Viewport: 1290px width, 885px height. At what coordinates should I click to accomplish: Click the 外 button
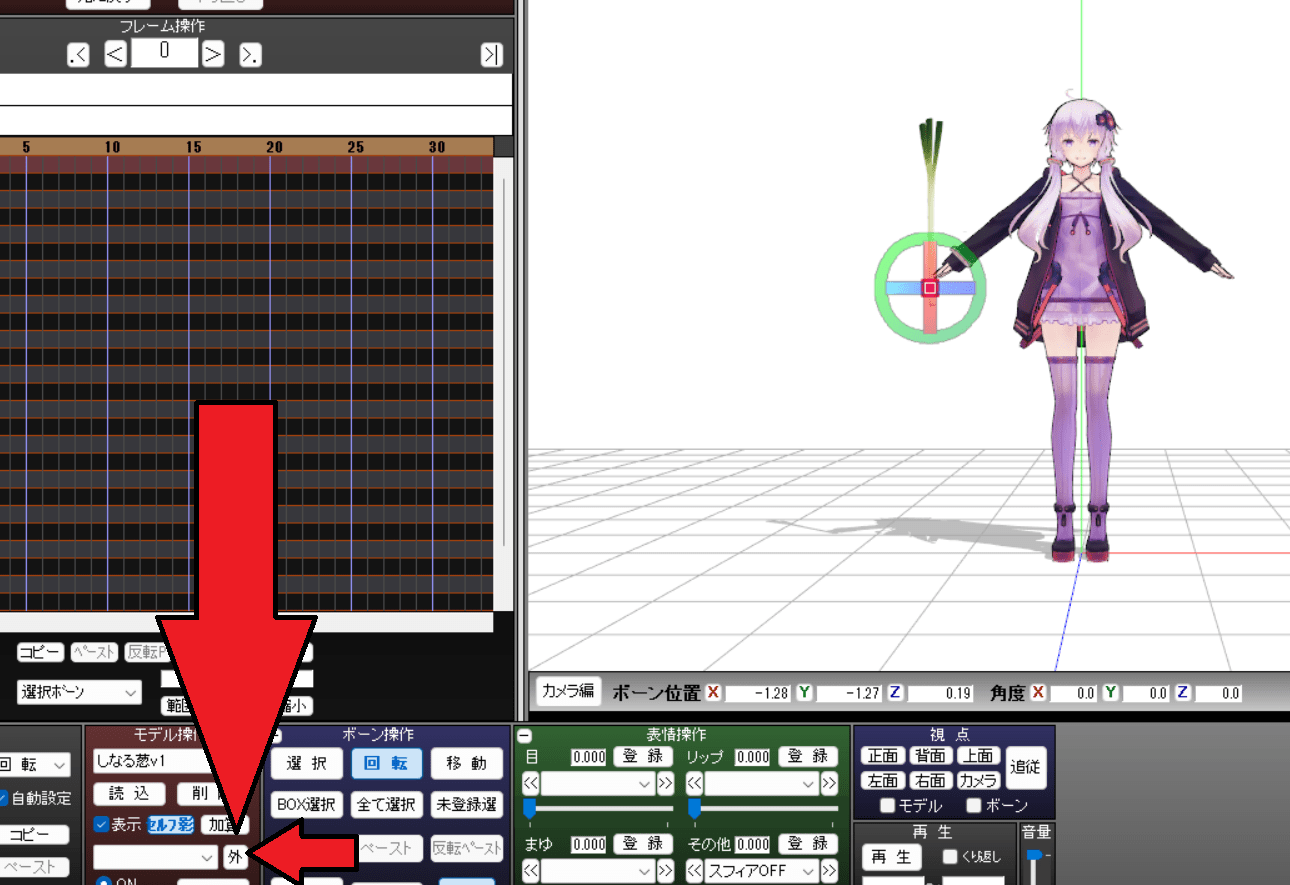(x=236, y=857)
